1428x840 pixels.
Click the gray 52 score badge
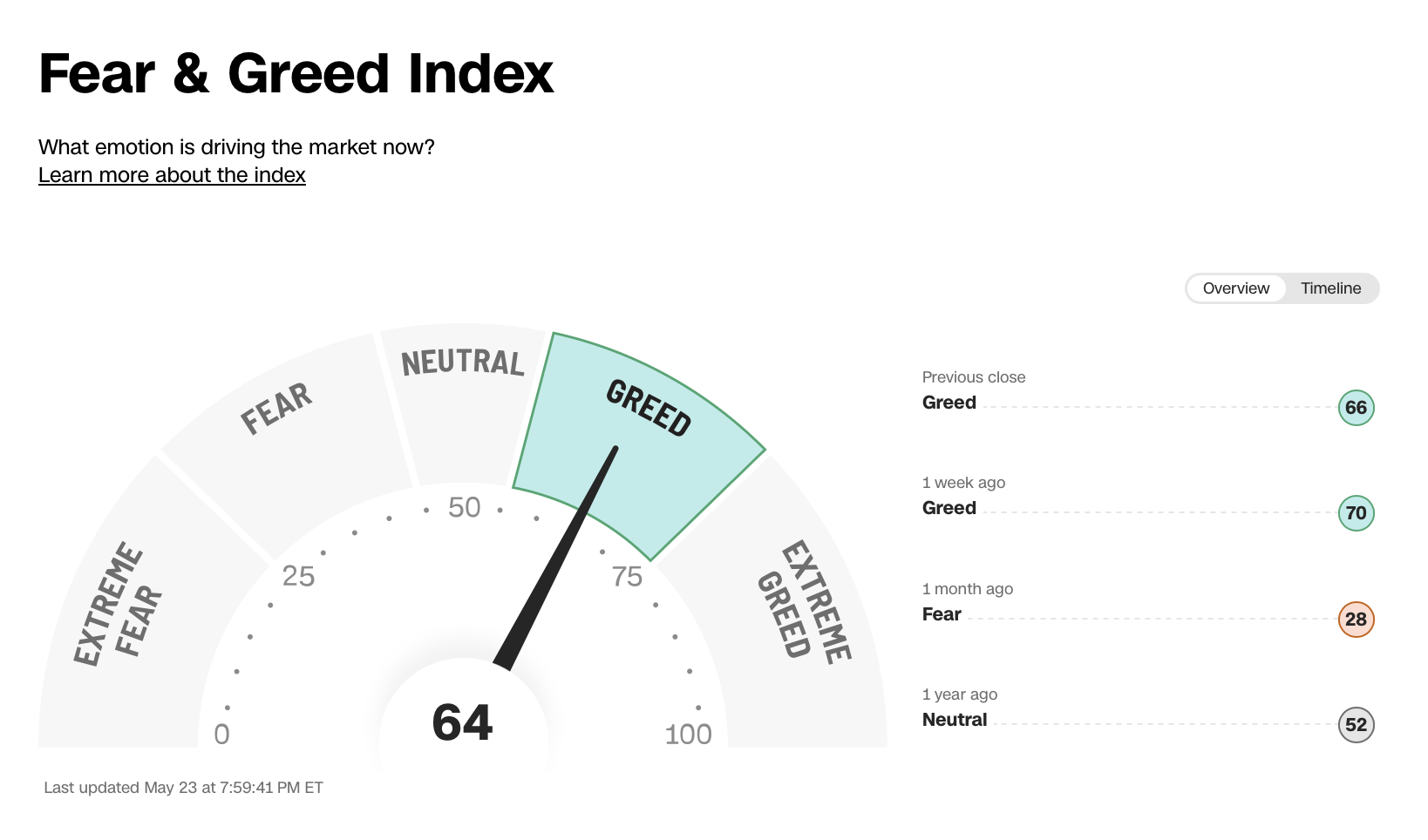coord(1356,725)
